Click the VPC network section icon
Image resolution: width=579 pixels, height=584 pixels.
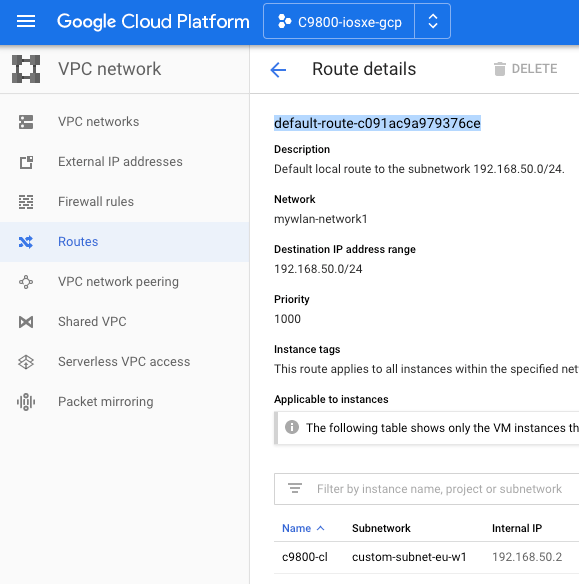click(x=26, y=69)
